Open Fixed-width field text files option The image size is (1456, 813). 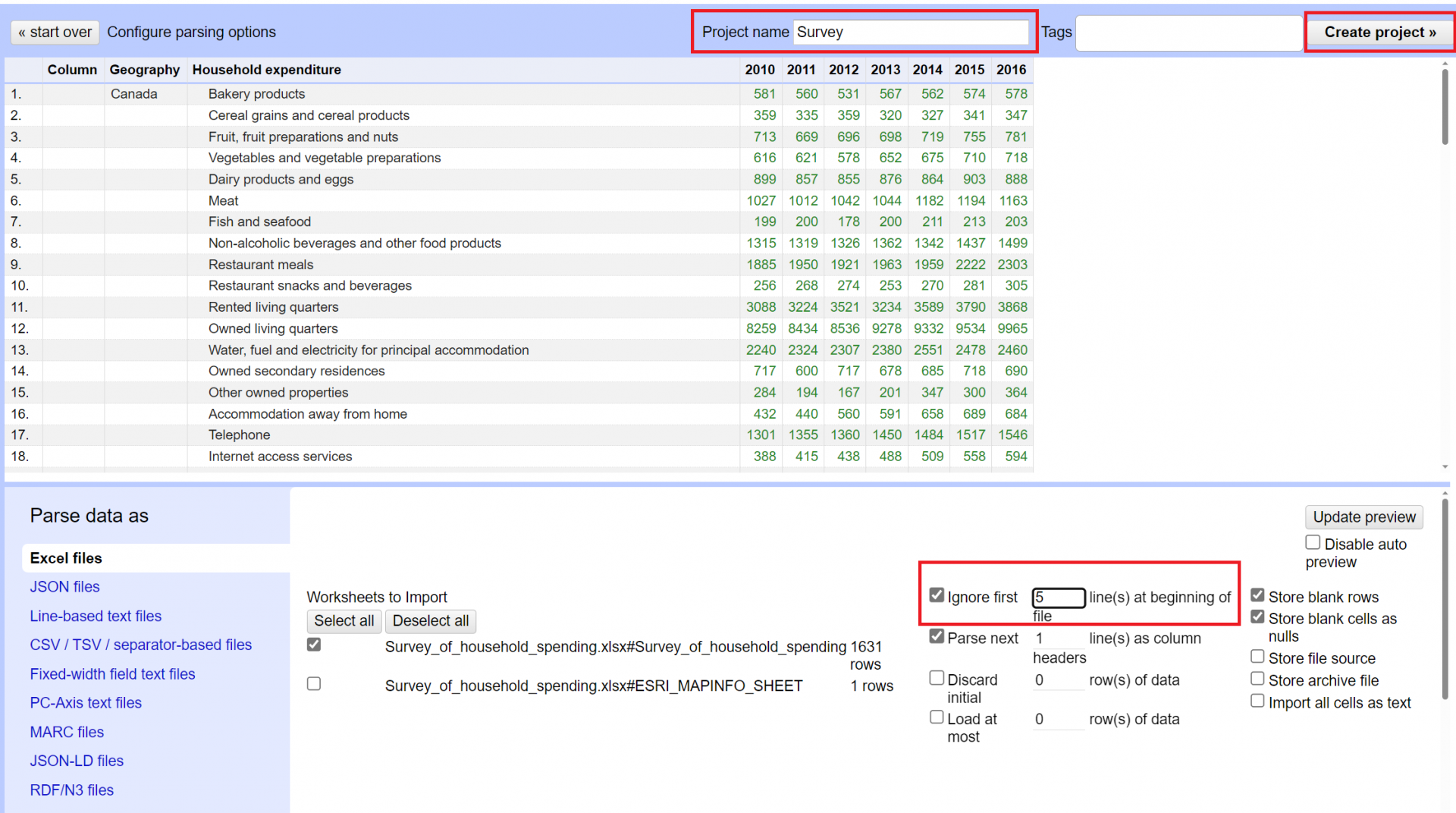click(112, 673)
